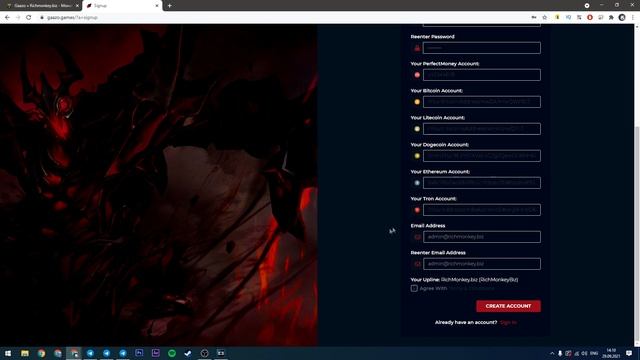Click the browser forward arrow
Image resolution: width=640 pixels, height=360 pixels.
pyautogui.click(x=18, y=18)
